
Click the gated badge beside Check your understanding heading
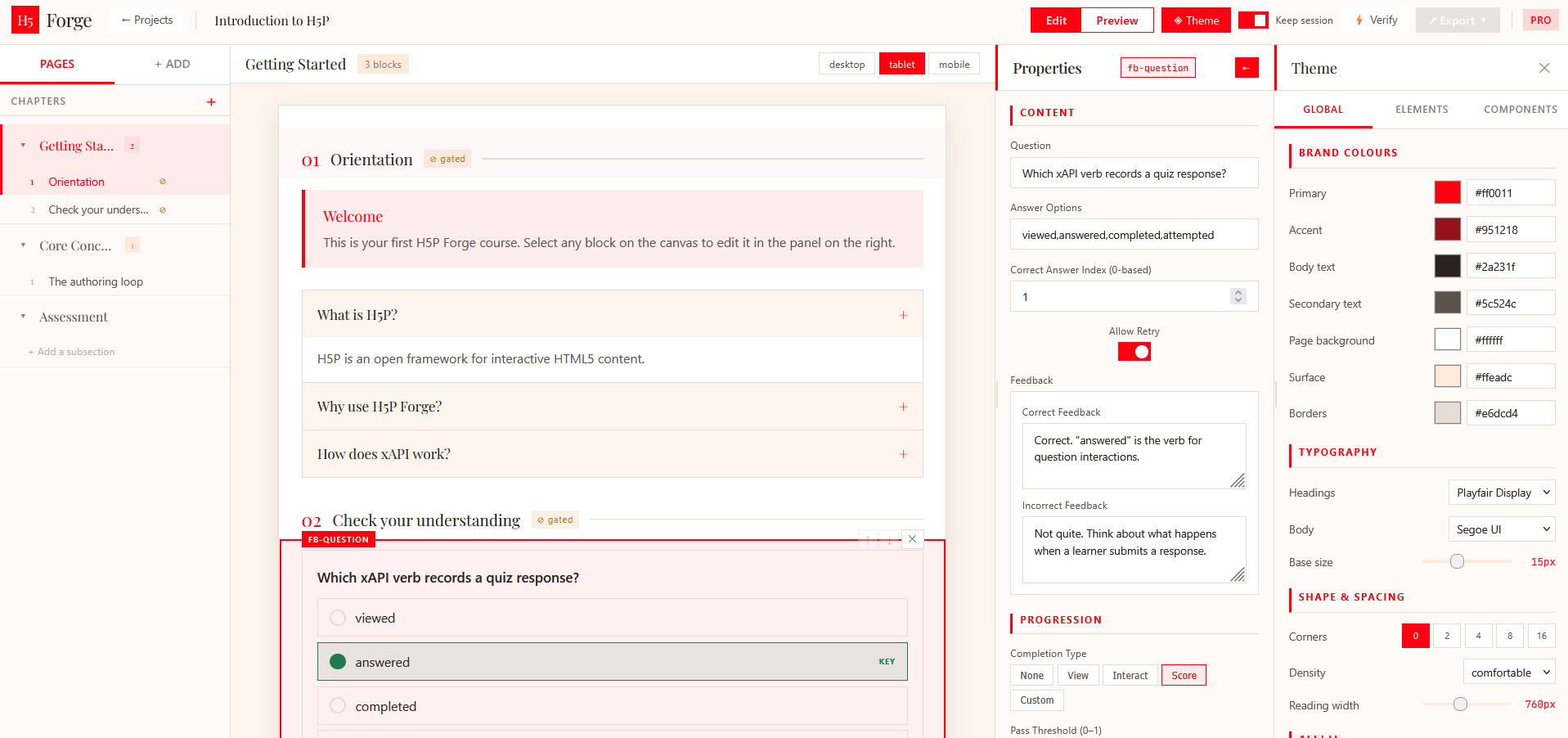point(555,520)
